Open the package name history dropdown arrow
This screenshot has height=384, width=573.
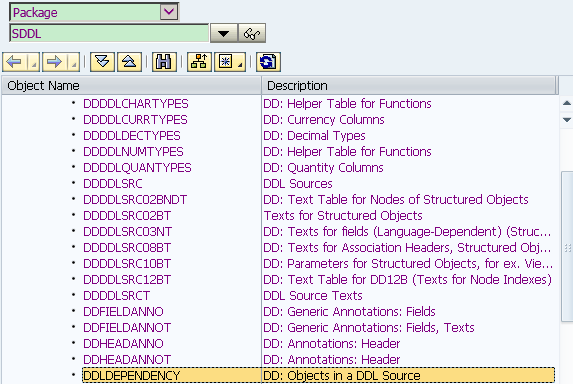coord(224,34)
